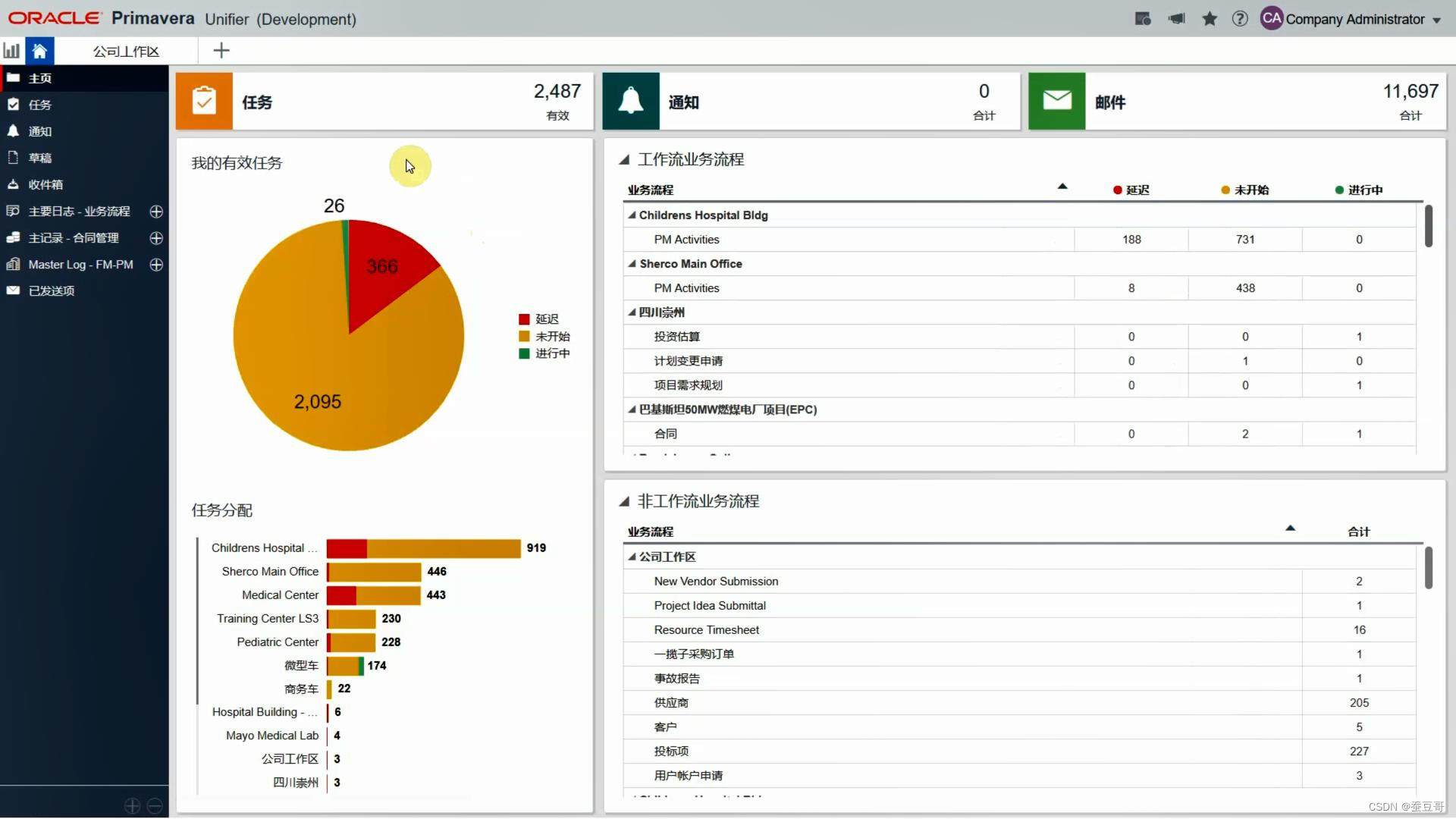
Task: Click Medical Center bar showing 443
Action: (374, 595)
